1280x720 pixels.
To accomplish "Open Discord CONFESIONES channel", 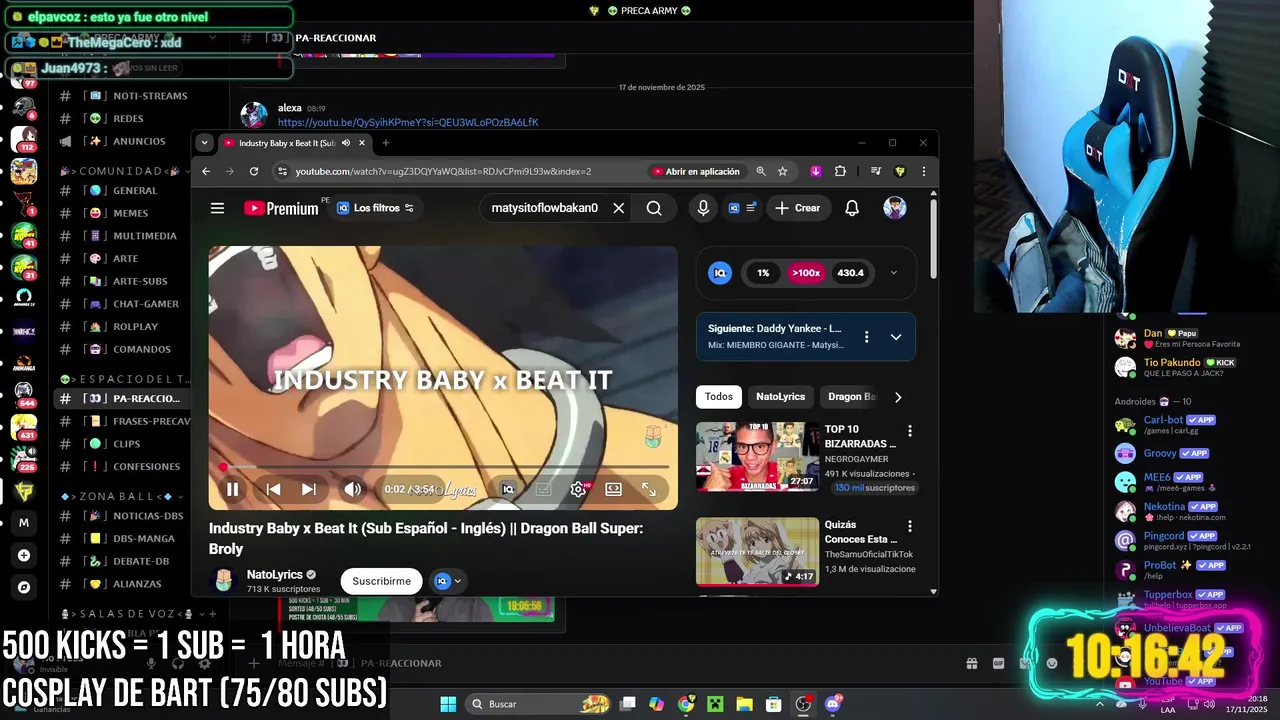I will [146, 466].
